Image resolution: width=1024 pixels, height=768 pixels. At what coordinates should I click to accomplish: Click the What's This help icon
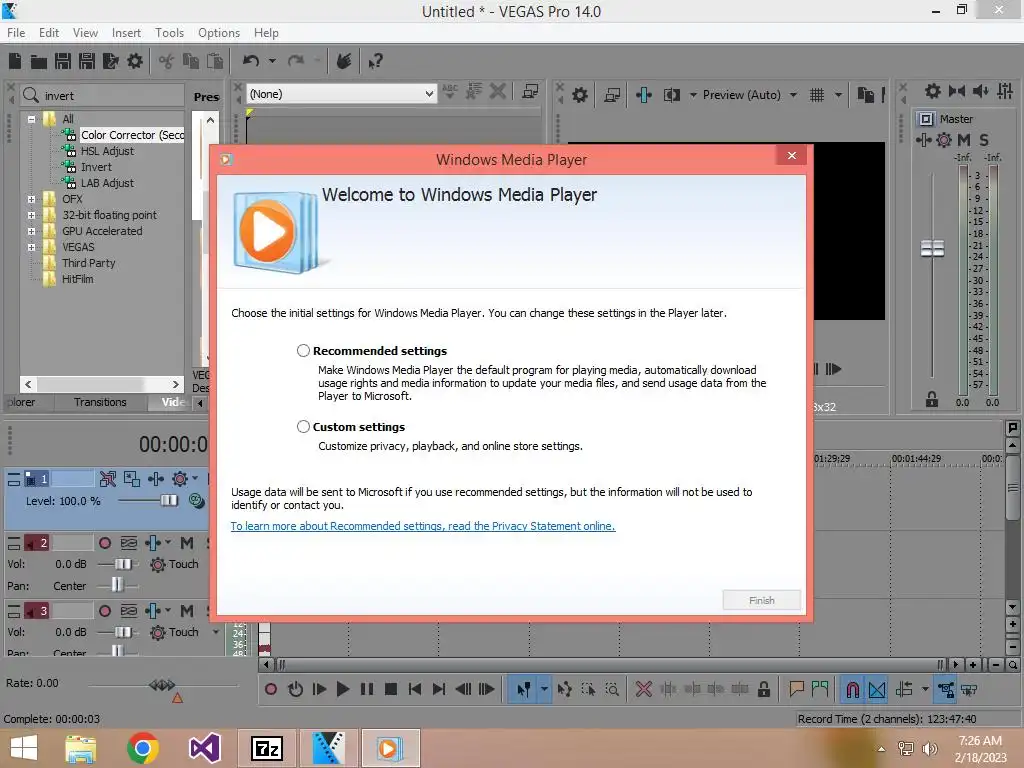tap(376, 61)
